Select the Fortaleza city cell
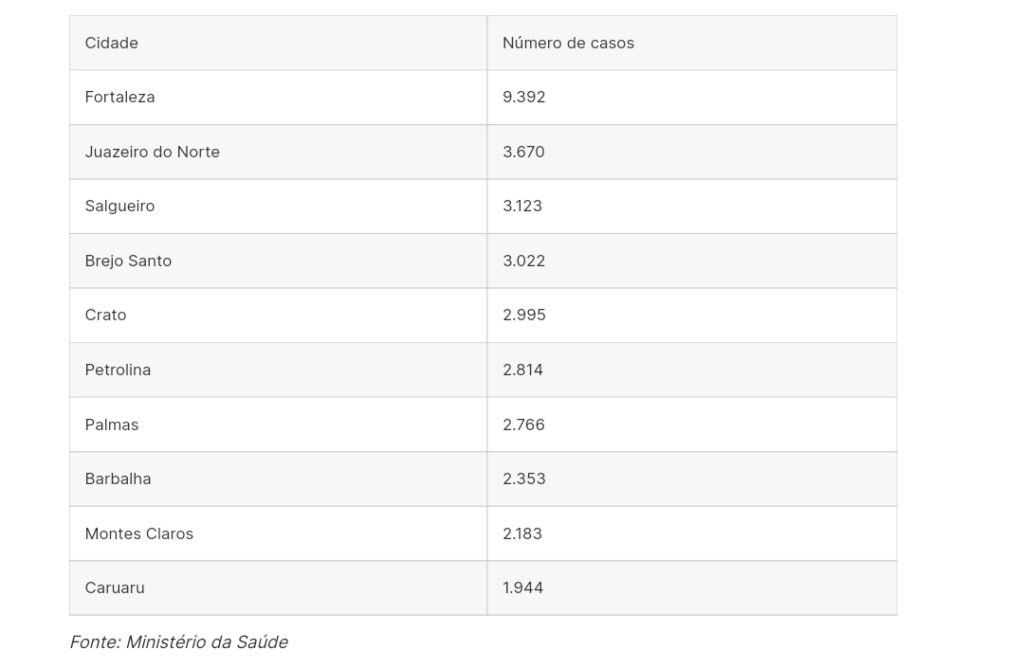 click(x=120, y=97)
